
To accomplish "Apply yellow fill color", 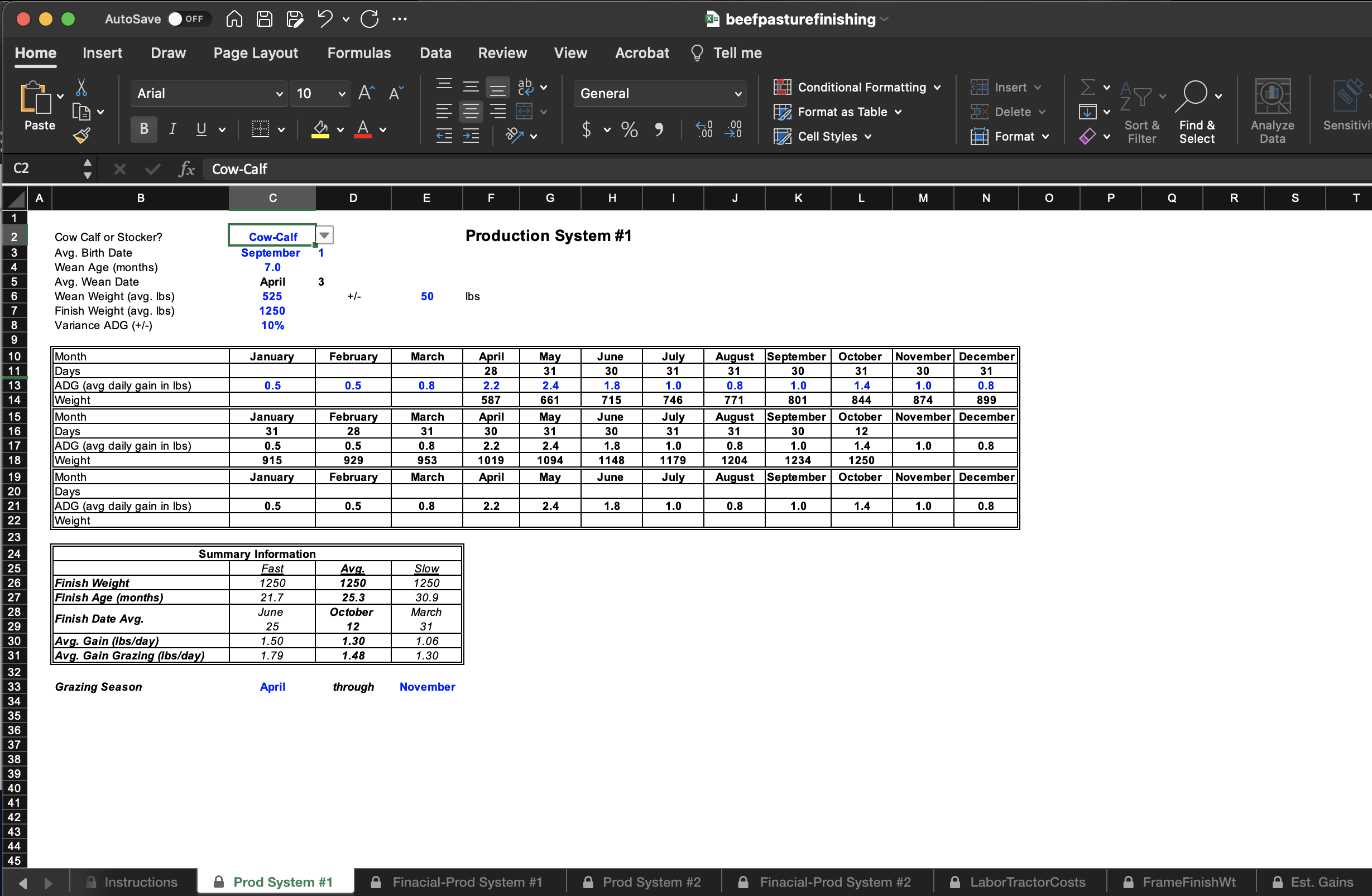I will pyautogui.click(x=320, y=129).
